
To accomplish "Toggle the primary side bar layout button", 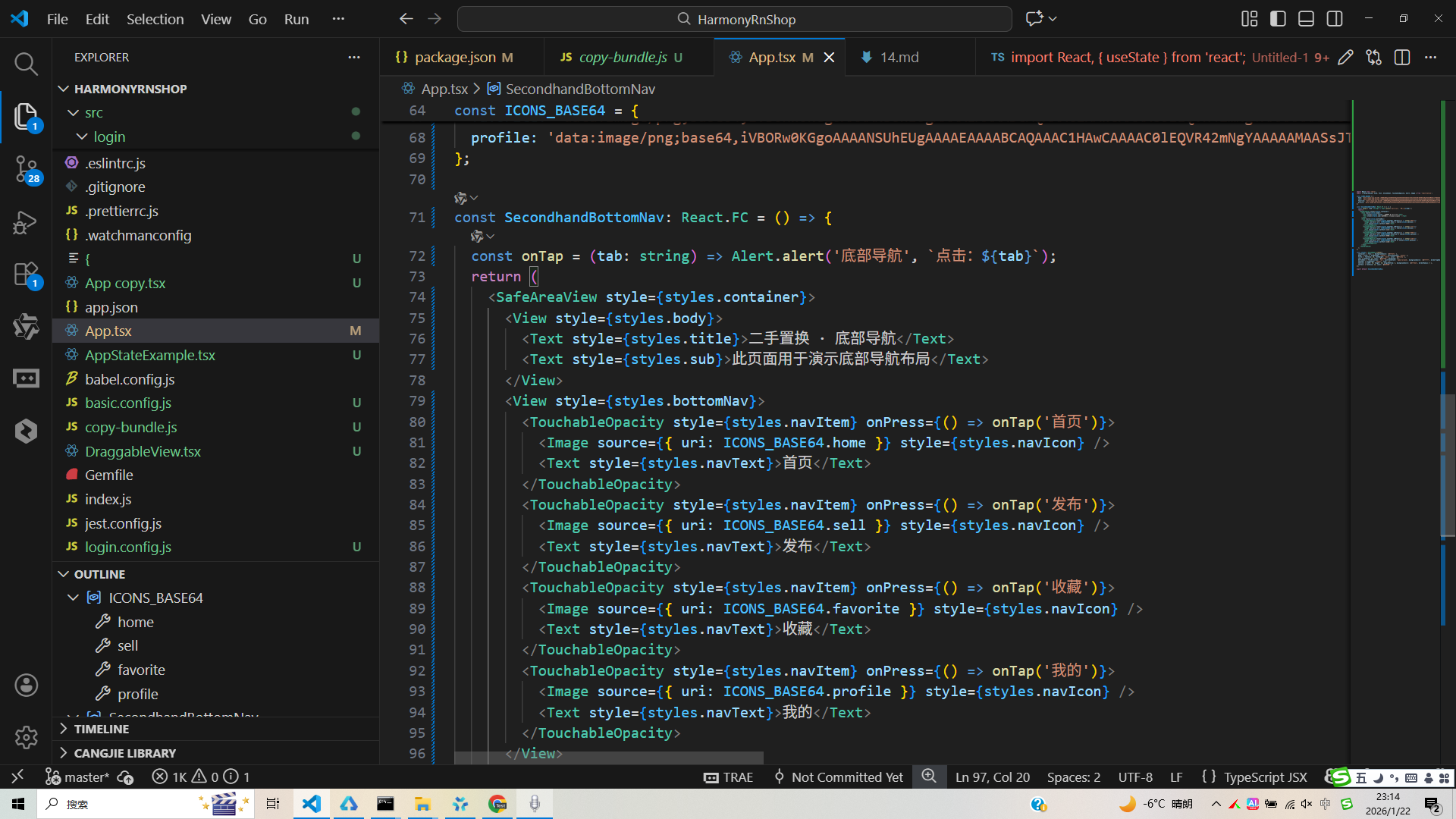I will 1278,19.
